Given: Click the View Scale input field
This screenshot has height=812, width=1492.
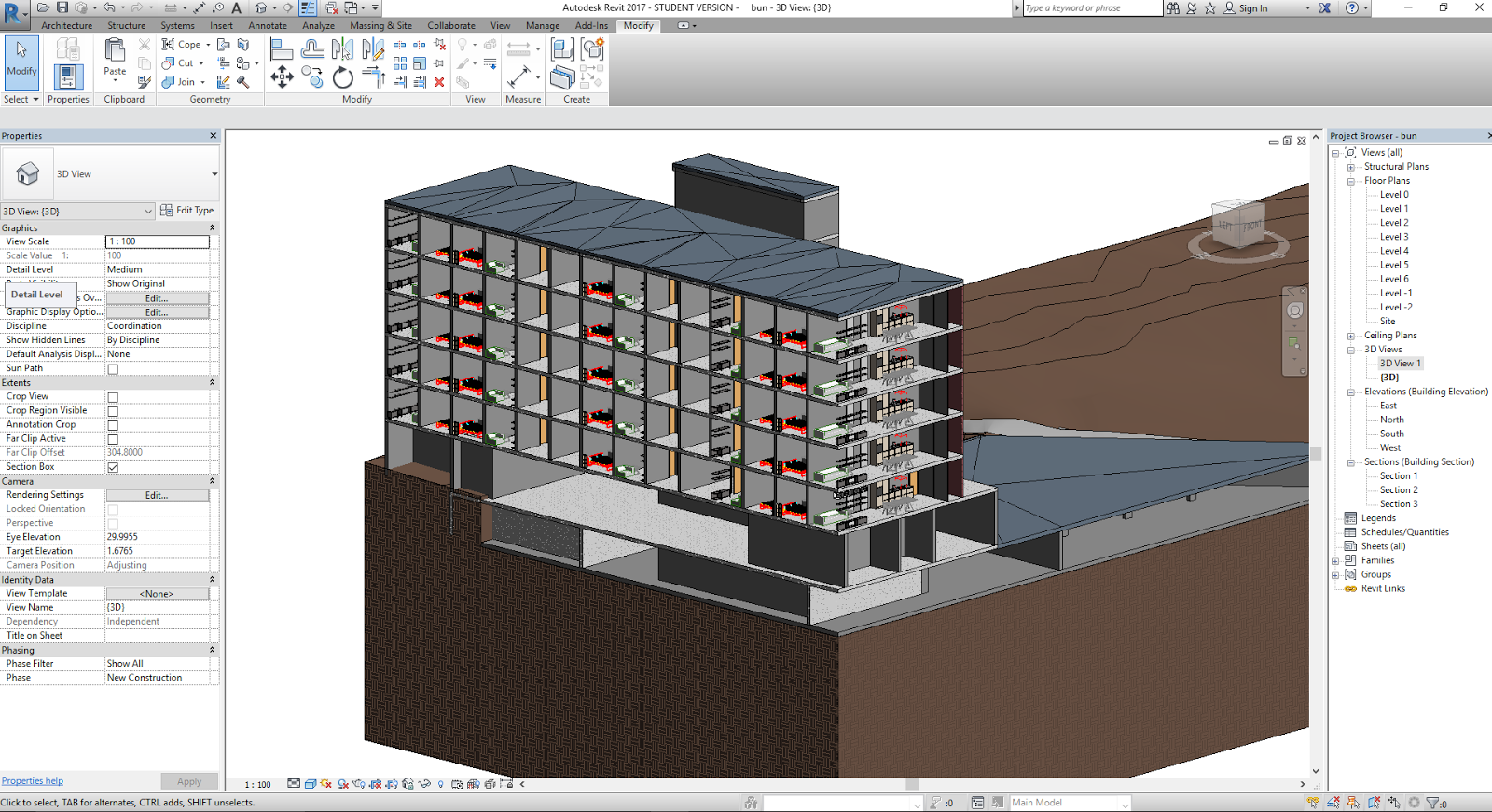Looking at the screenshot, I should pos(157,241).
